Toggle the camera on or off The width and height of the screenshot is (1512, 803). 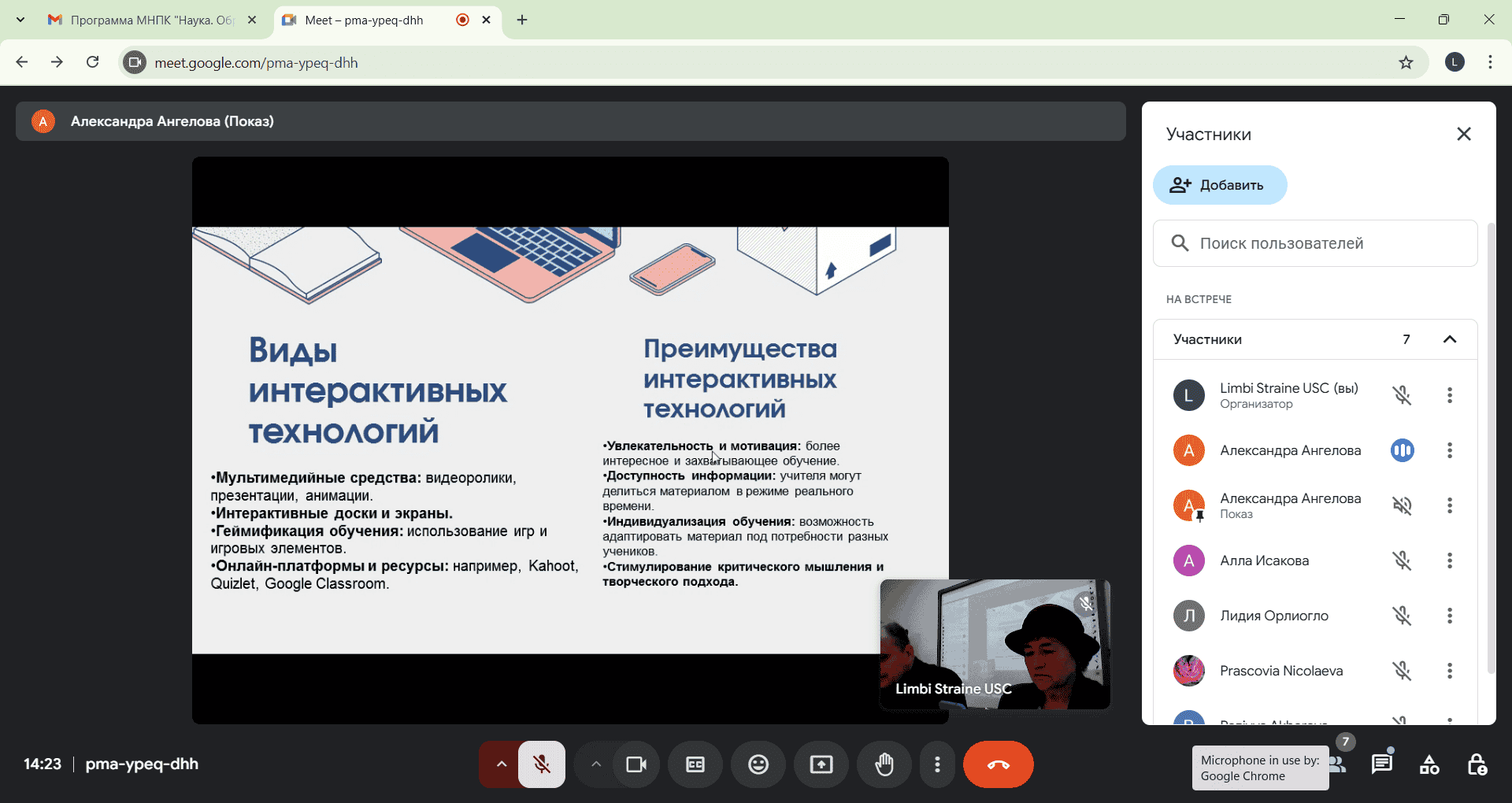pos(636,764)
